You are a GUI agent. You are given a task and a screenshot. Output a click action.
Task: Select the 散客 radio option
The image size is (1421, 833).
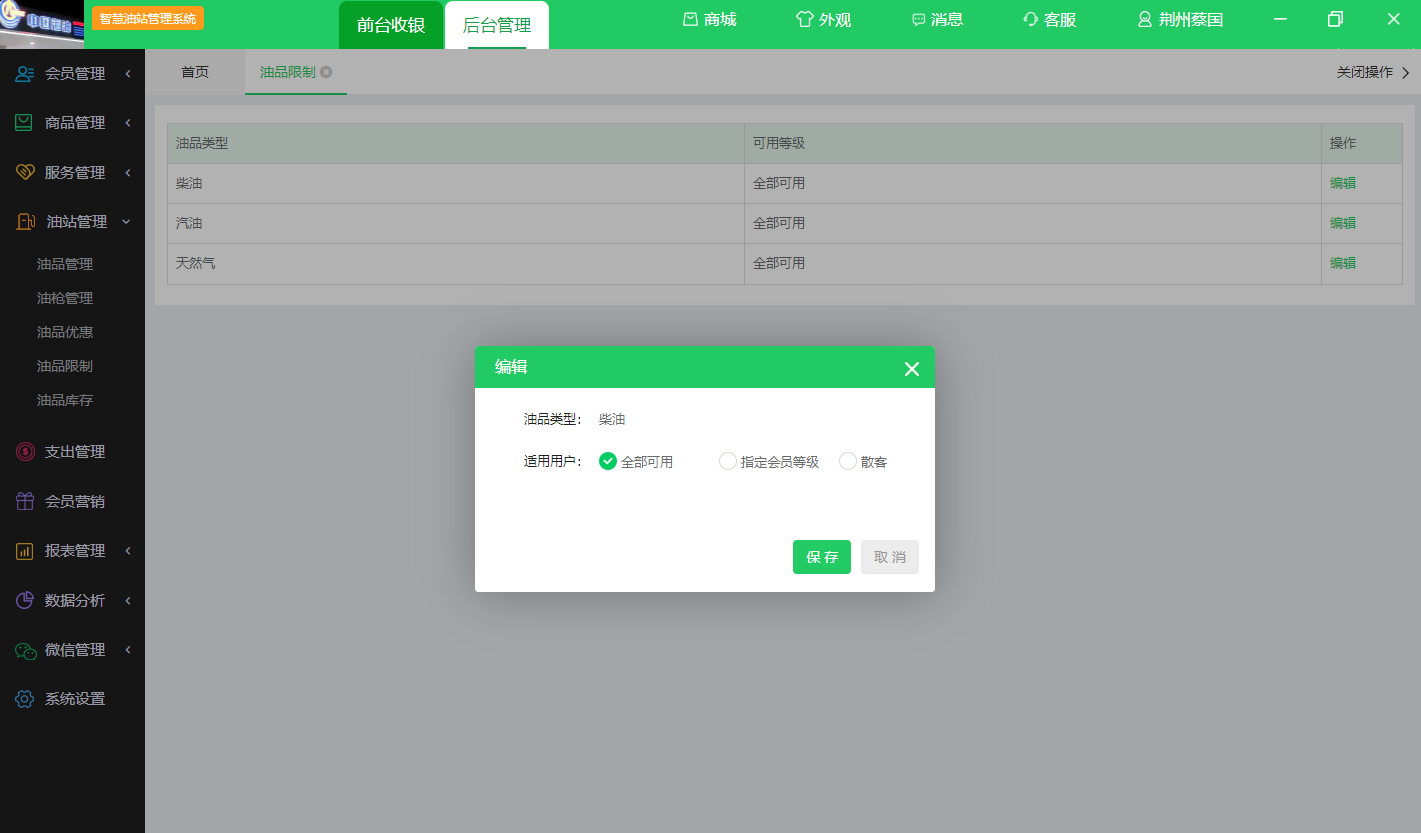(x=848, y=461)
